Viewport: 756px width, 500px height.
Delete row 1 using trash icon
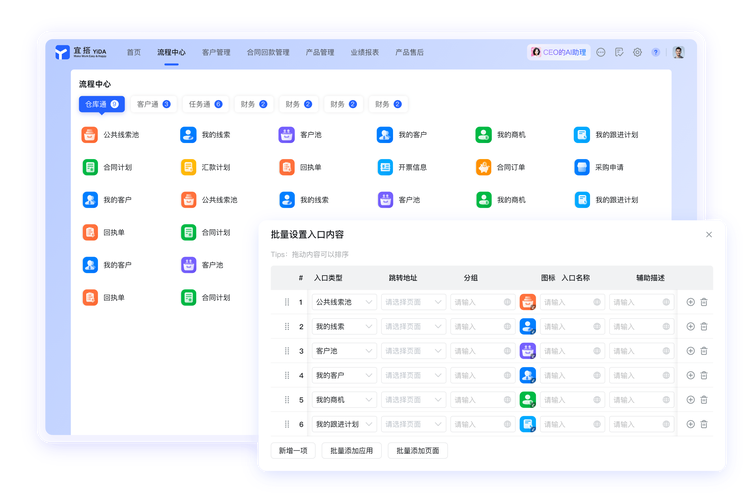(704, 301)
